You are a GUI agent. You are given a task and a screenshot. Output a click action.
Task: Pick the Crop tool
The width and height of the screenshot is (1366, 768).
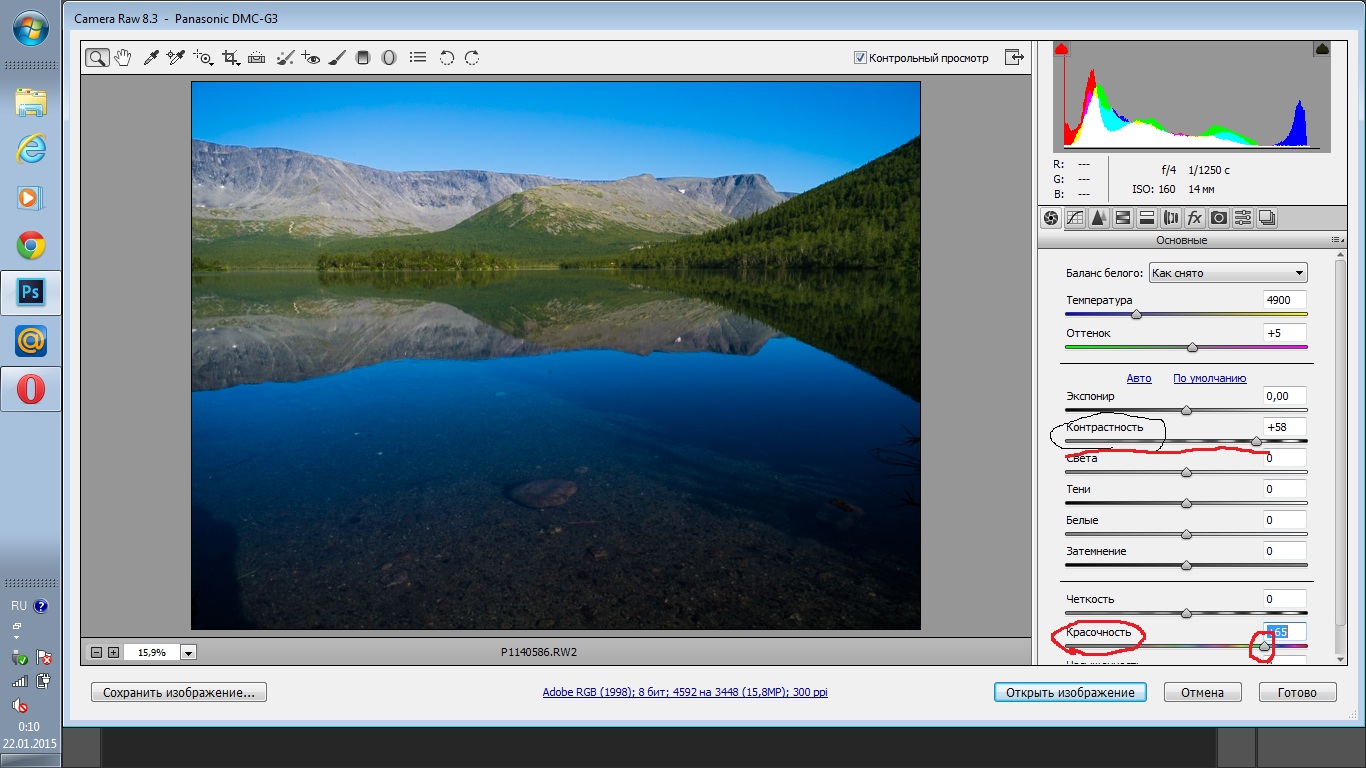231,58
